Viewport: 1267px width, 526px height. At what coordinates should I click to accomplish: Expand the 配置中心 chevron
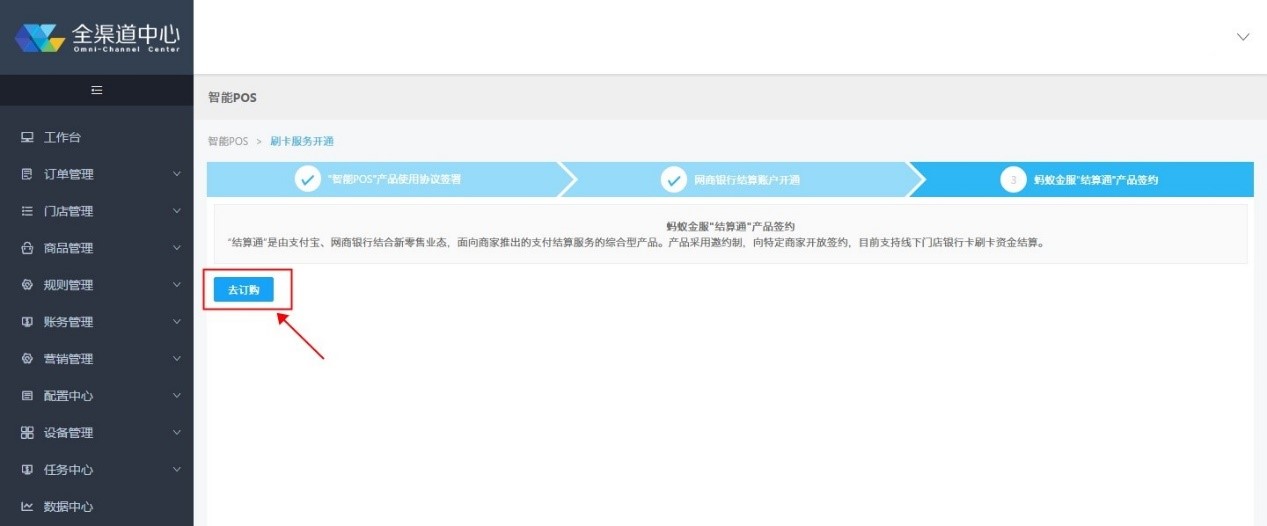[177, 396]
